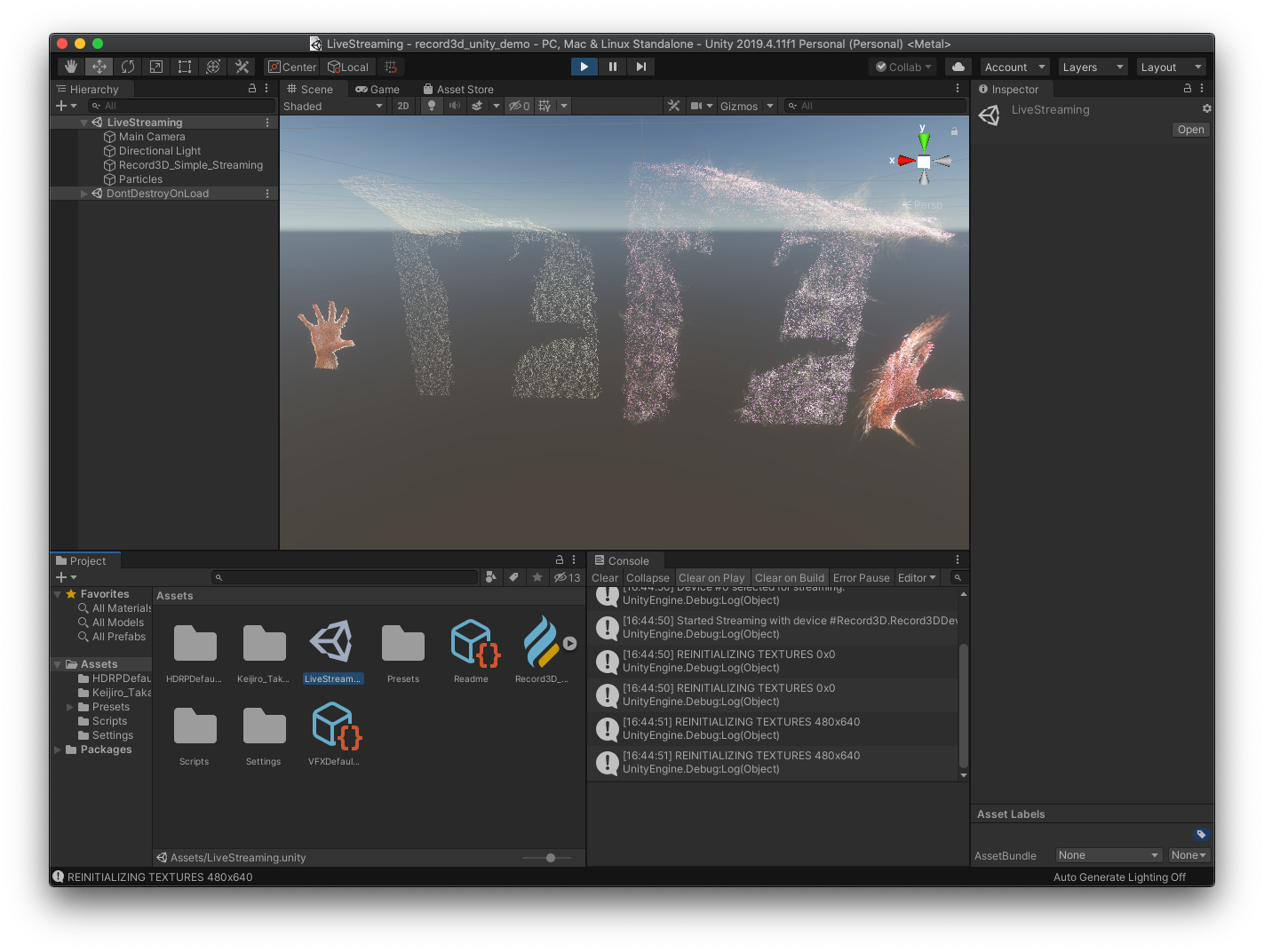Toggle Clear on Build
This screenshot has height=952, width=1264.
(790, 578)
